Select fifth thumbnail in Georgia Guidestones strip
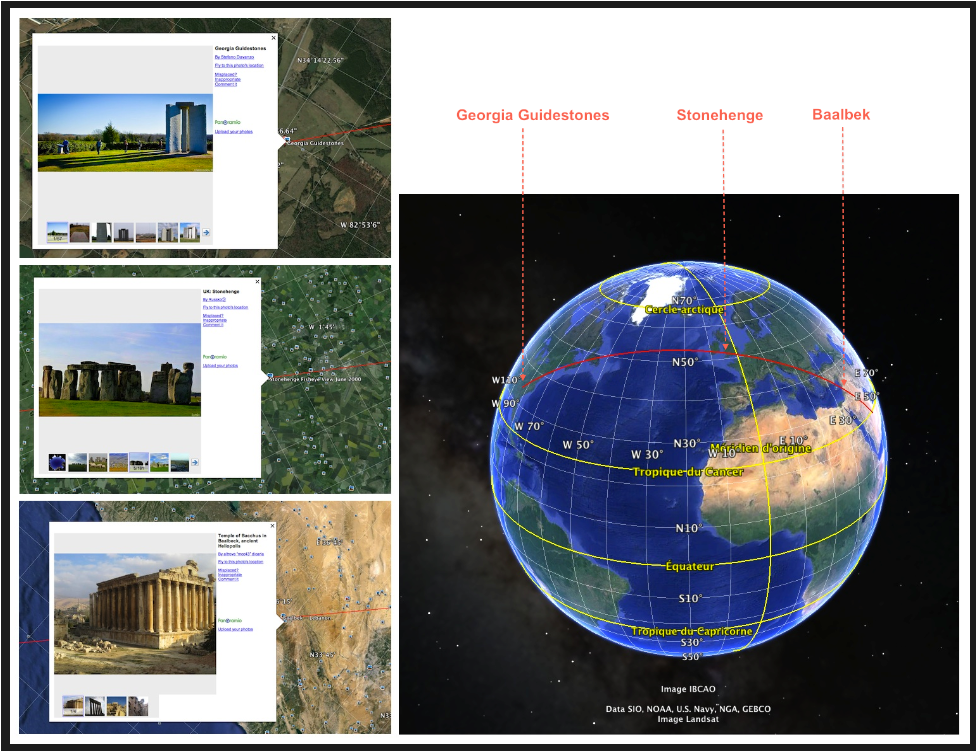The width and height of the screenshot is (977, 752). coord(146,232)
